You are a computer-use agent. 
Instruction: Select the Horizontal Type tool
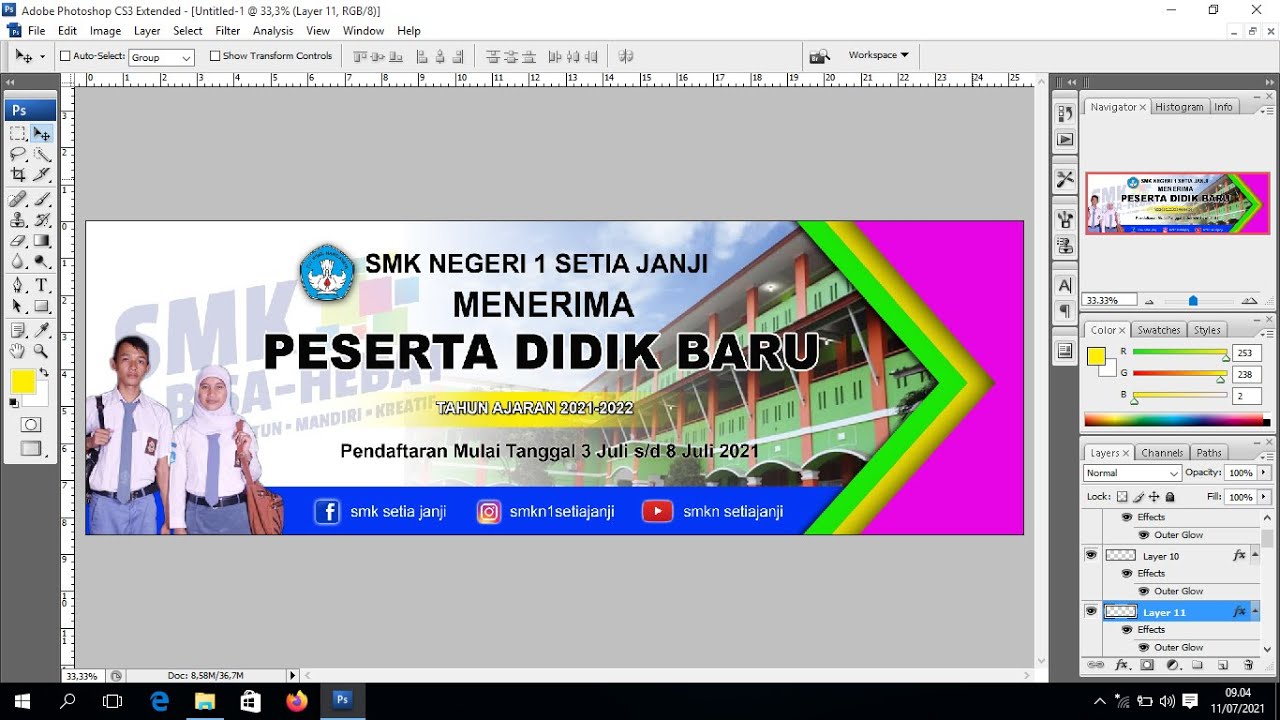click(x=42, y=286)
